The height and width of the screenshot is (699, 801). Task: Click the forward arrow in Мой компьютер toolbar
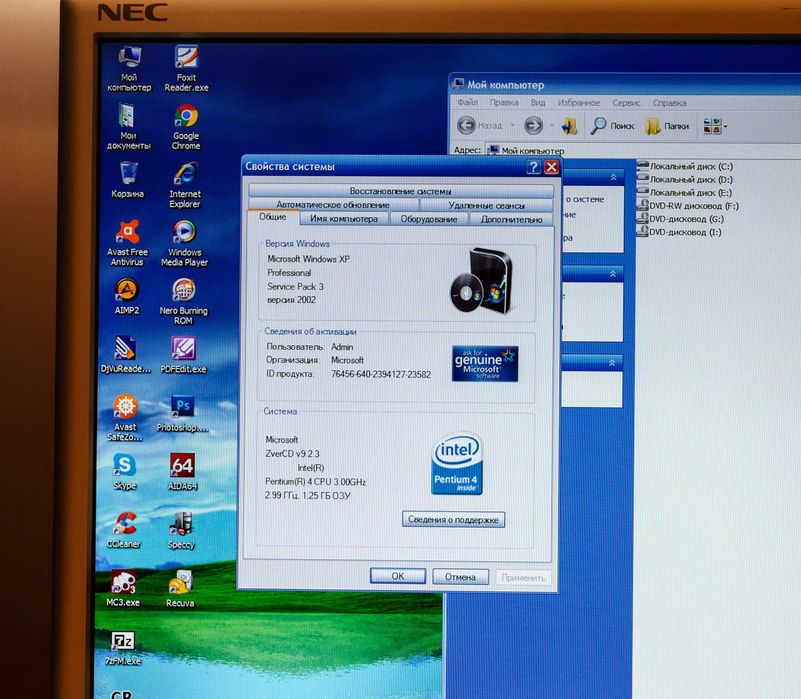(534, 125)
